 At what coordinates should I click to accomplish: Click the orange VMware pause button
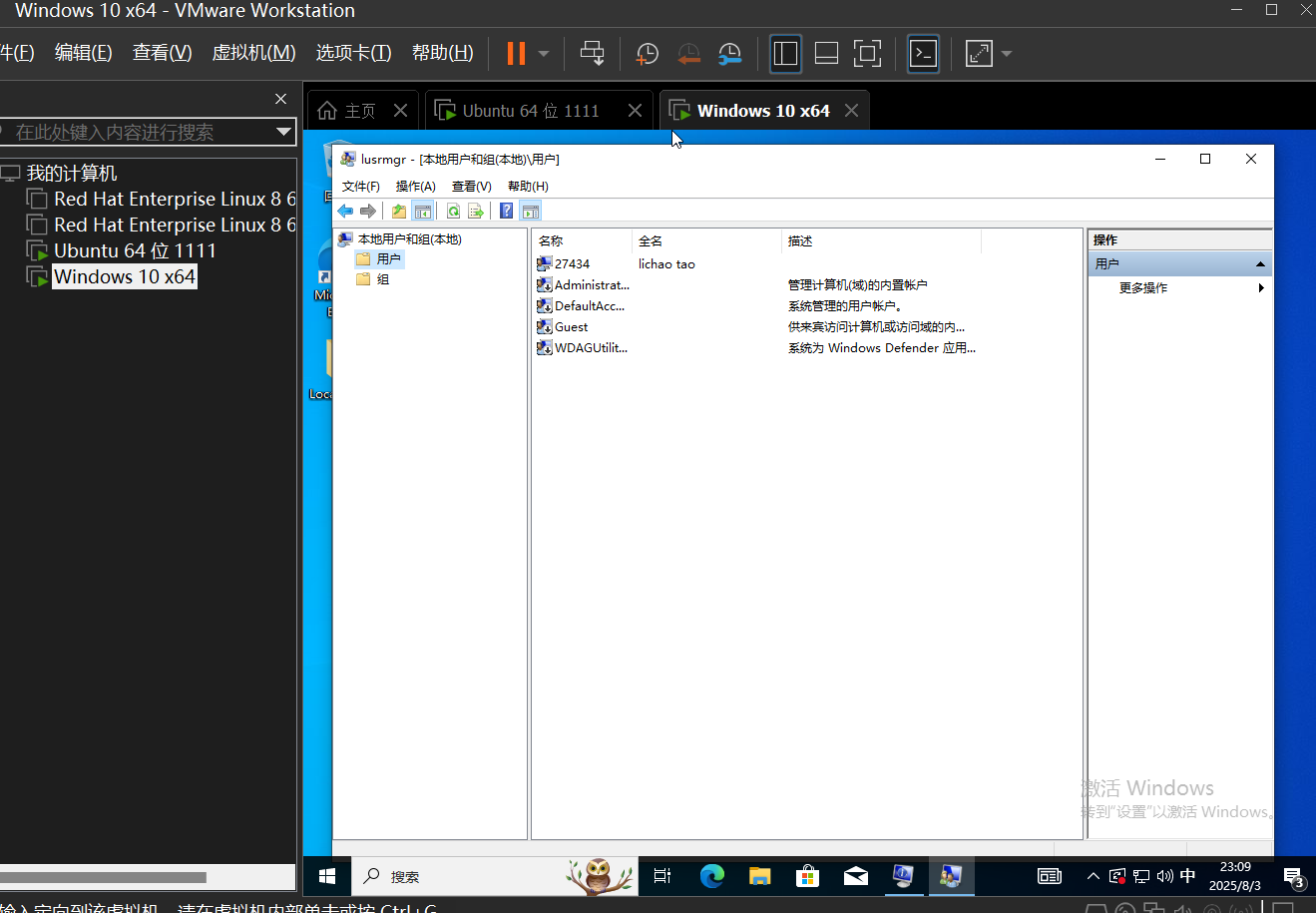(x=516, y=54)
